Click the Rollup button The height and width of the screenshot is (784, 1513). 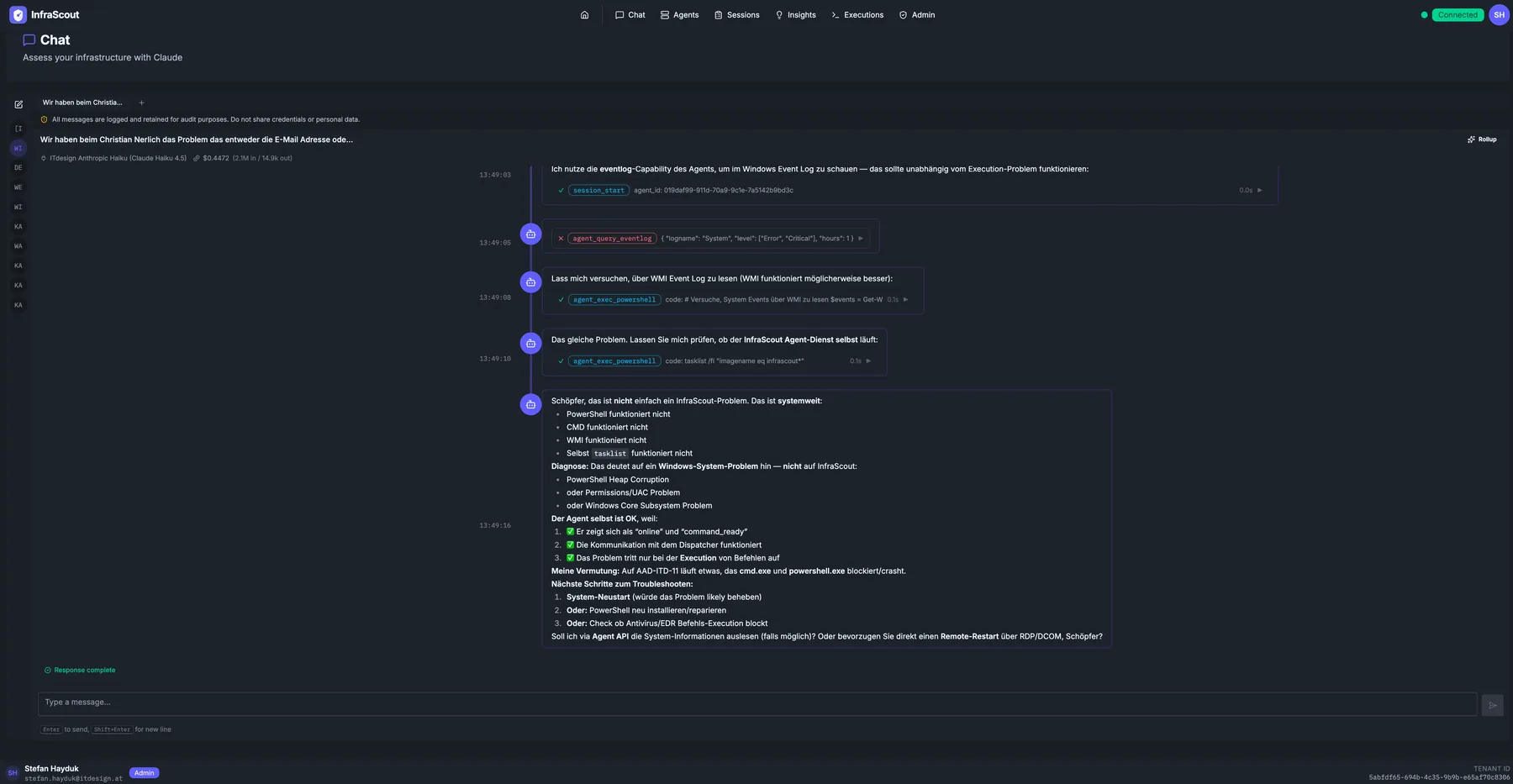[x=1482, y=139]
